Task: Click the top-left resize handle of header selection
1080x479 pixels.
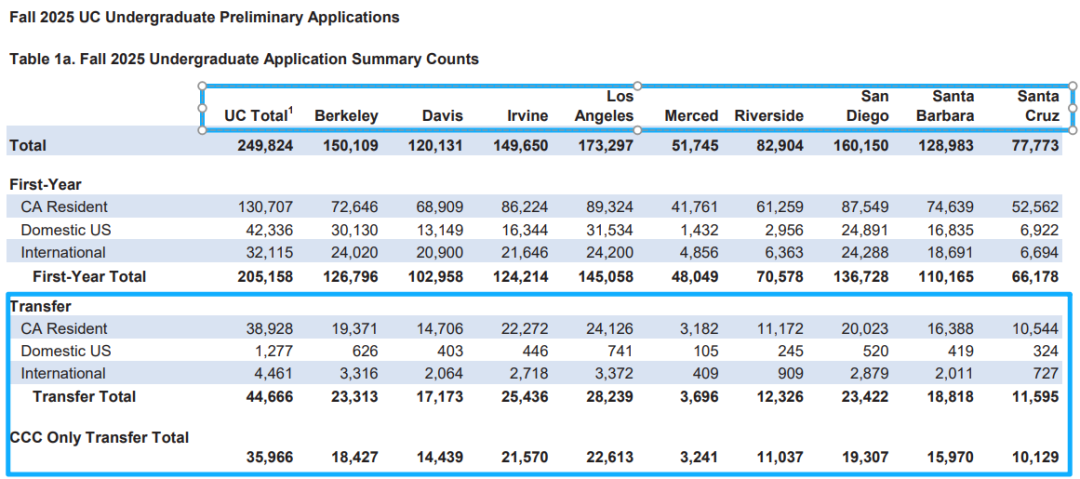Action: coord(202,86)
